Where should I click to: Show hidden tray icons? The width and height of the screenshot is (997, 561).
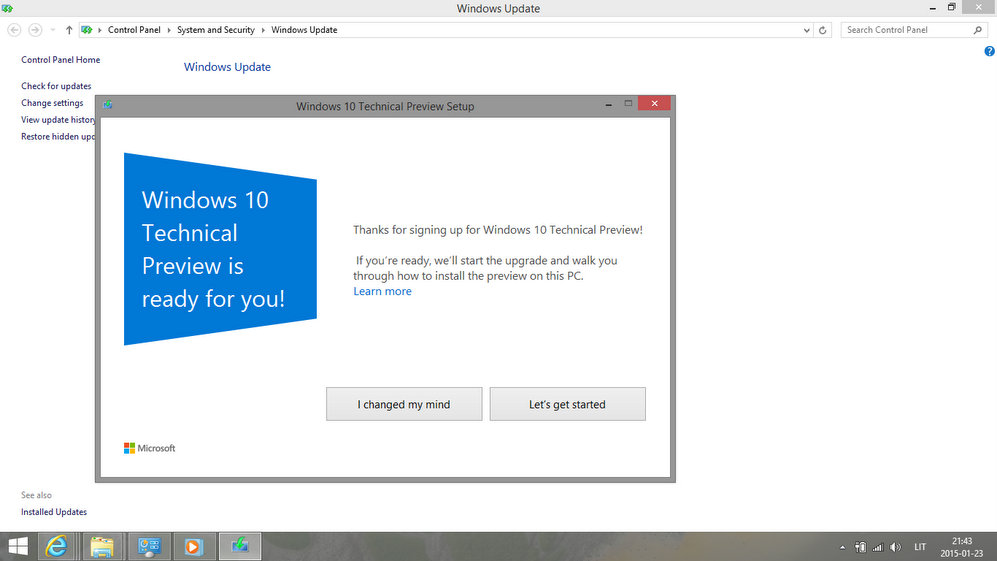[x=843, y=547]
